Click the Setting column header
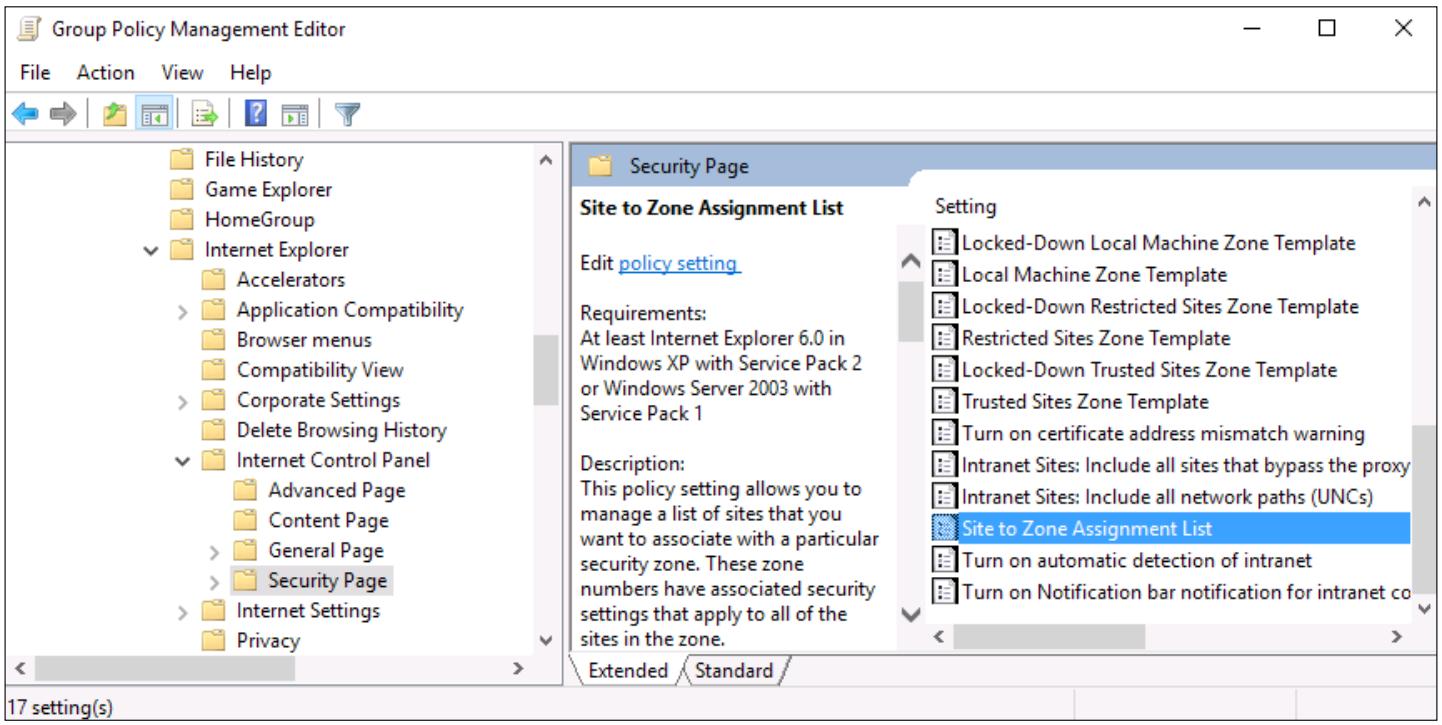This screenshot has width=1442, height=725. (966, 206)
